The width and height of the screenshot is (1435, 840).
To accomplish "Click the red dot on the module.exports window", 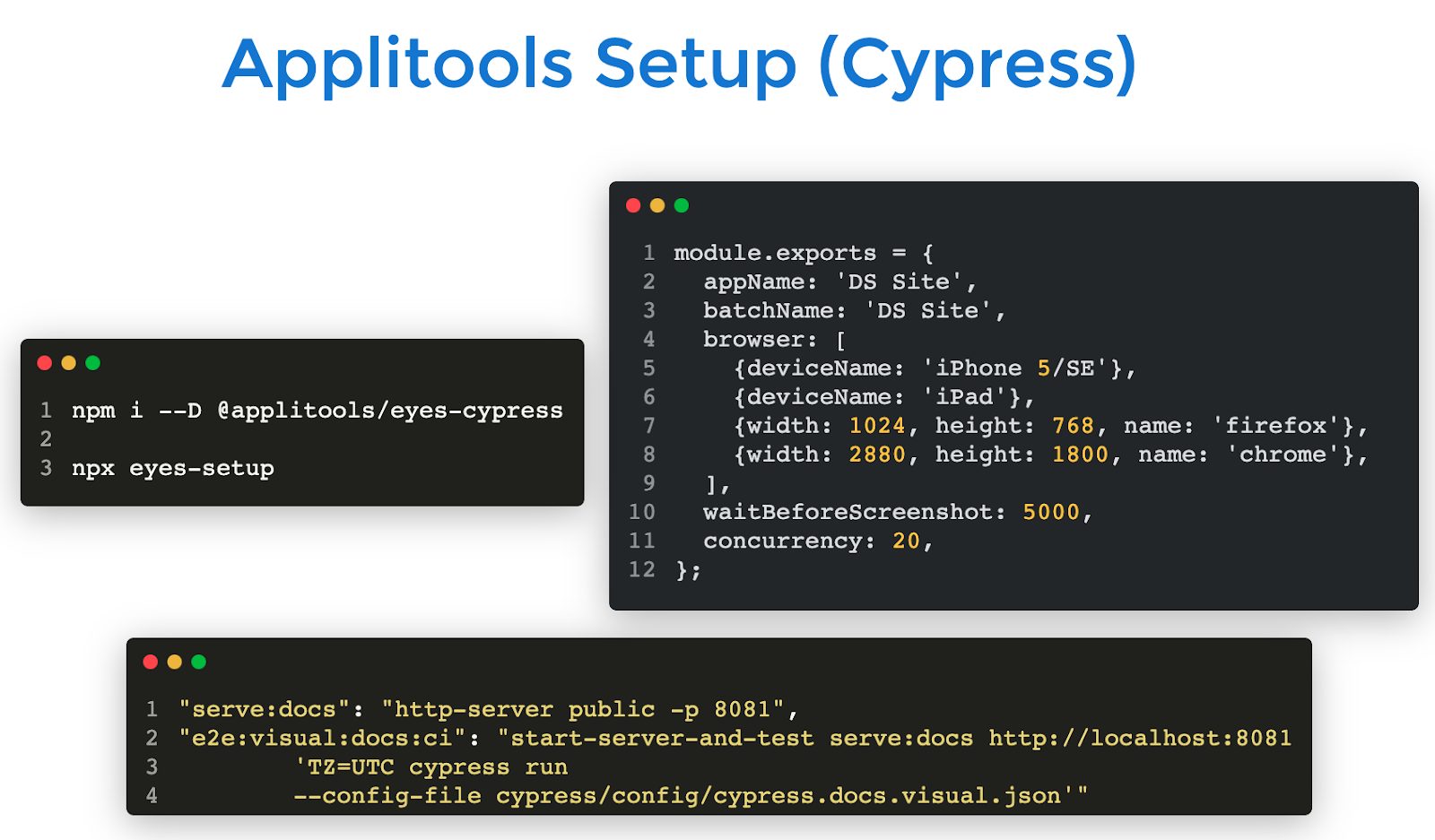I will click(633, 205).
